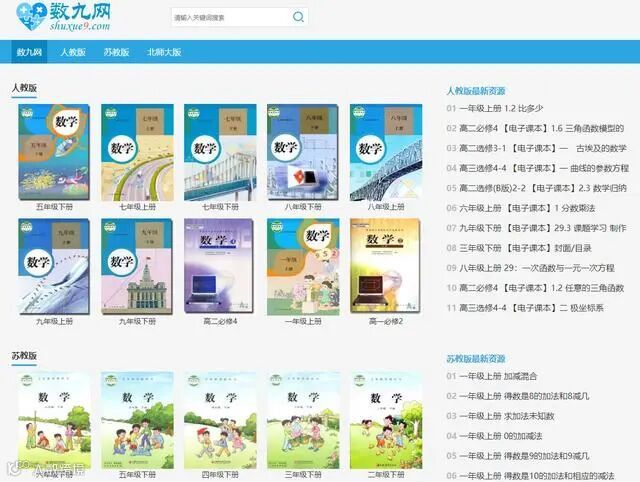The height and width of the screenshot is (482, 640).
Task: Switch to the 北师大版 nav tab
Action: pos(164,52)
